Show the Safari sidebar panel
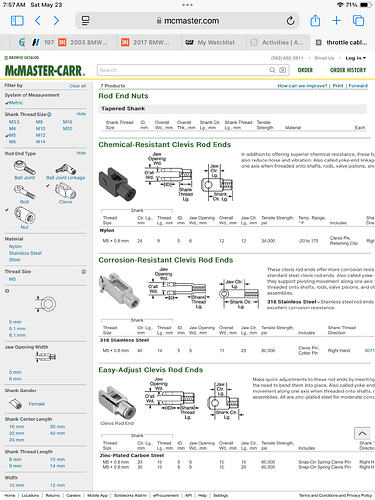The width and height of the screenshot is (375, 500). 17,21
